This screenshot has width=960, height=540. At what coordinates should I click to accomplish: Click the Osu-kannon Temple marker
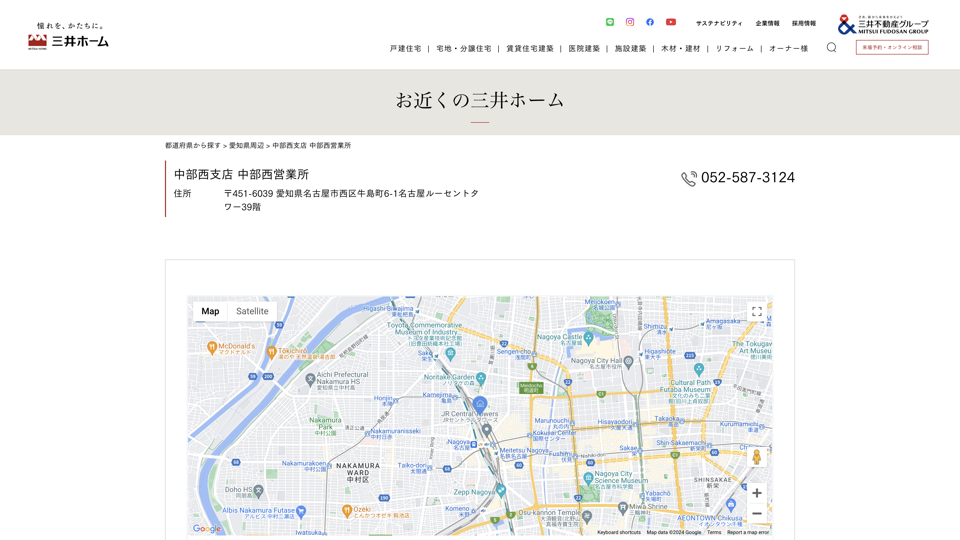[587, 516]
